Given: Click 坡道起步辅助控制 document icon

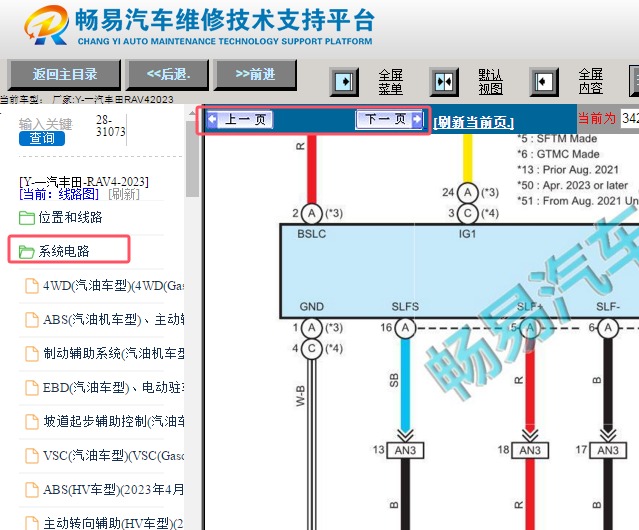Looking at the screenshot, I should [32, 422].
